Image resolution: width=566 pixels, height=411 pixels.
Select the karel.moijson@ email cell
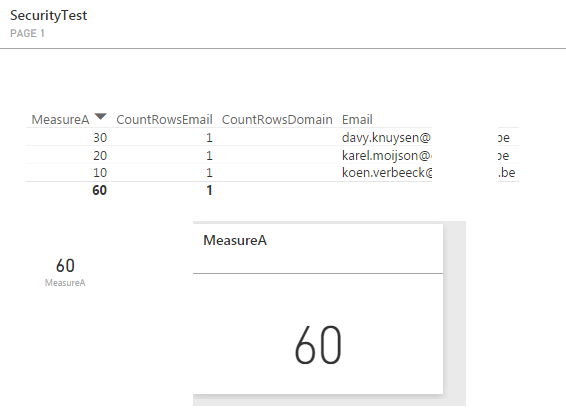coord(386,156)
